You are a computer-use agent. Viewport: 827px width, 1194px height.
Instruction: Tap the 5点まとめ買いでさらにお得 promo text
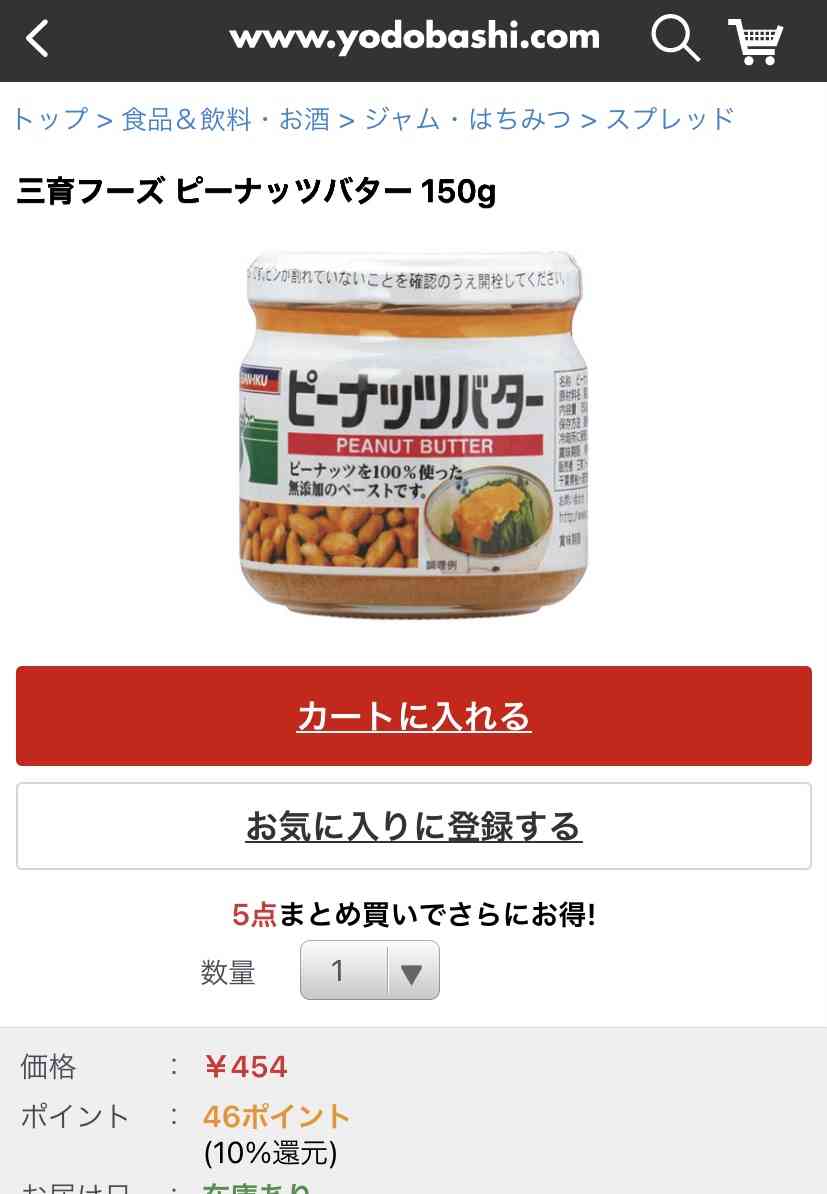coord(414,914)
